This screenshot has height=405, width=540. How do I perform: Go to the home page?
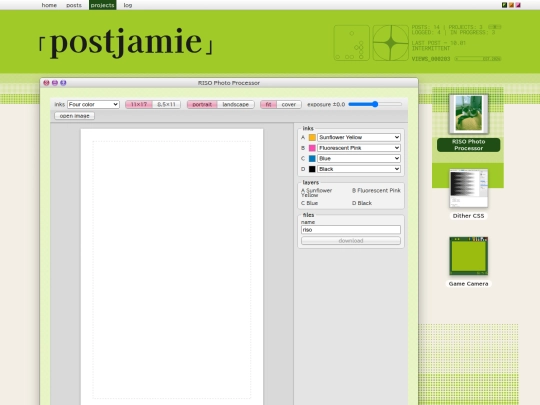pyautogui.click(x=49, y=5)
